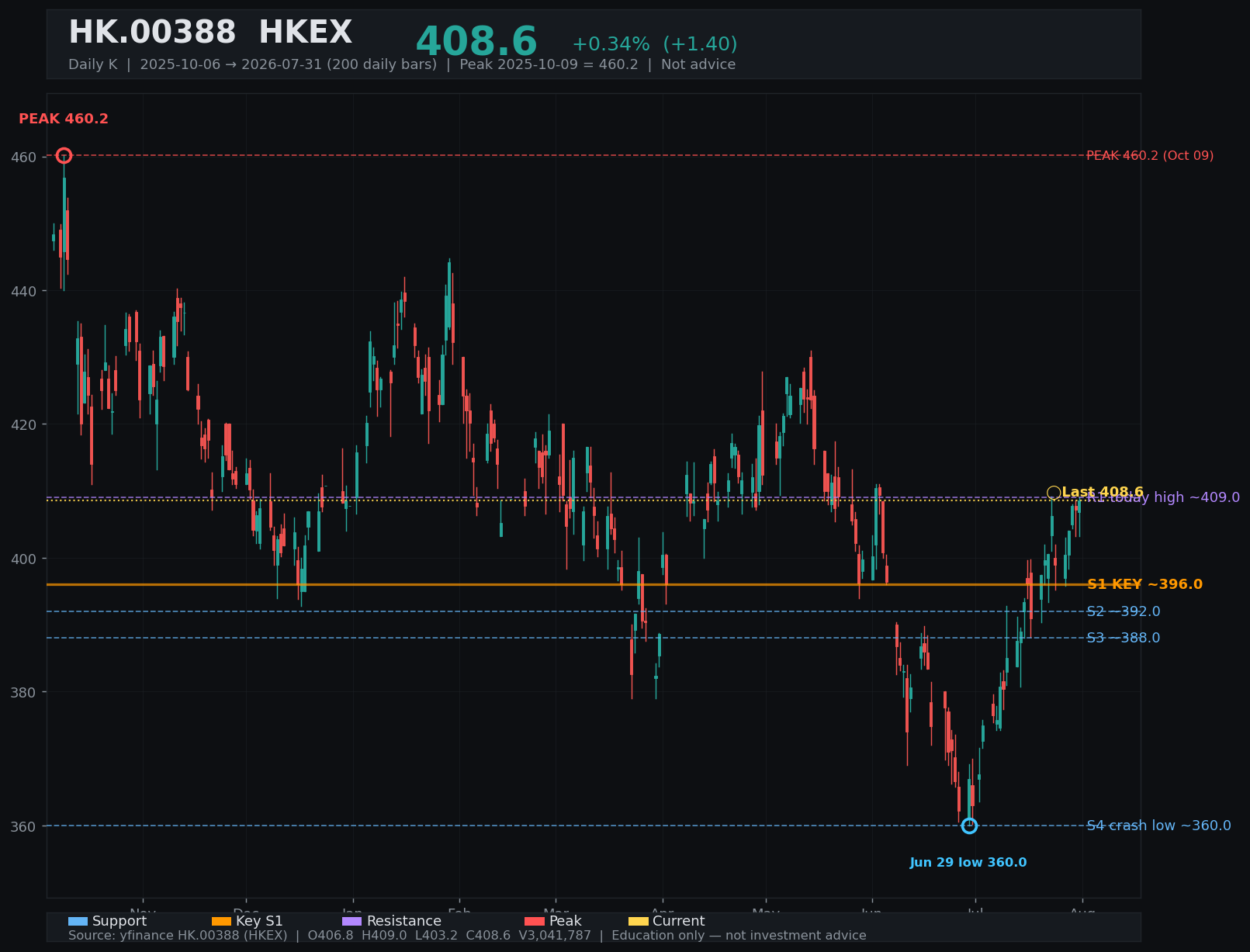
Task: Click the red peak circle marker at 460
Action: [x=64, y=156]
